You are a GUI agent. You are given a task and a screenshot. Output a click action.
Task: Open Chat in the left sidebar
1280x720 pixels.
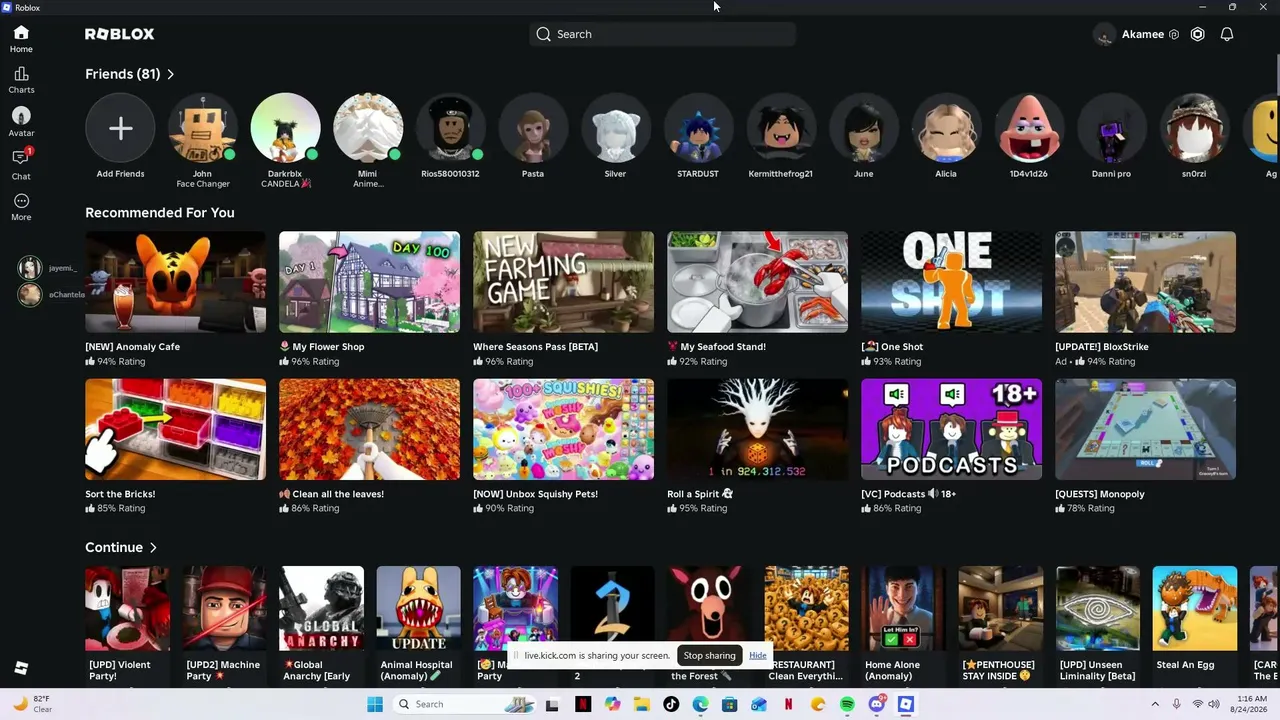coord(21,164)
